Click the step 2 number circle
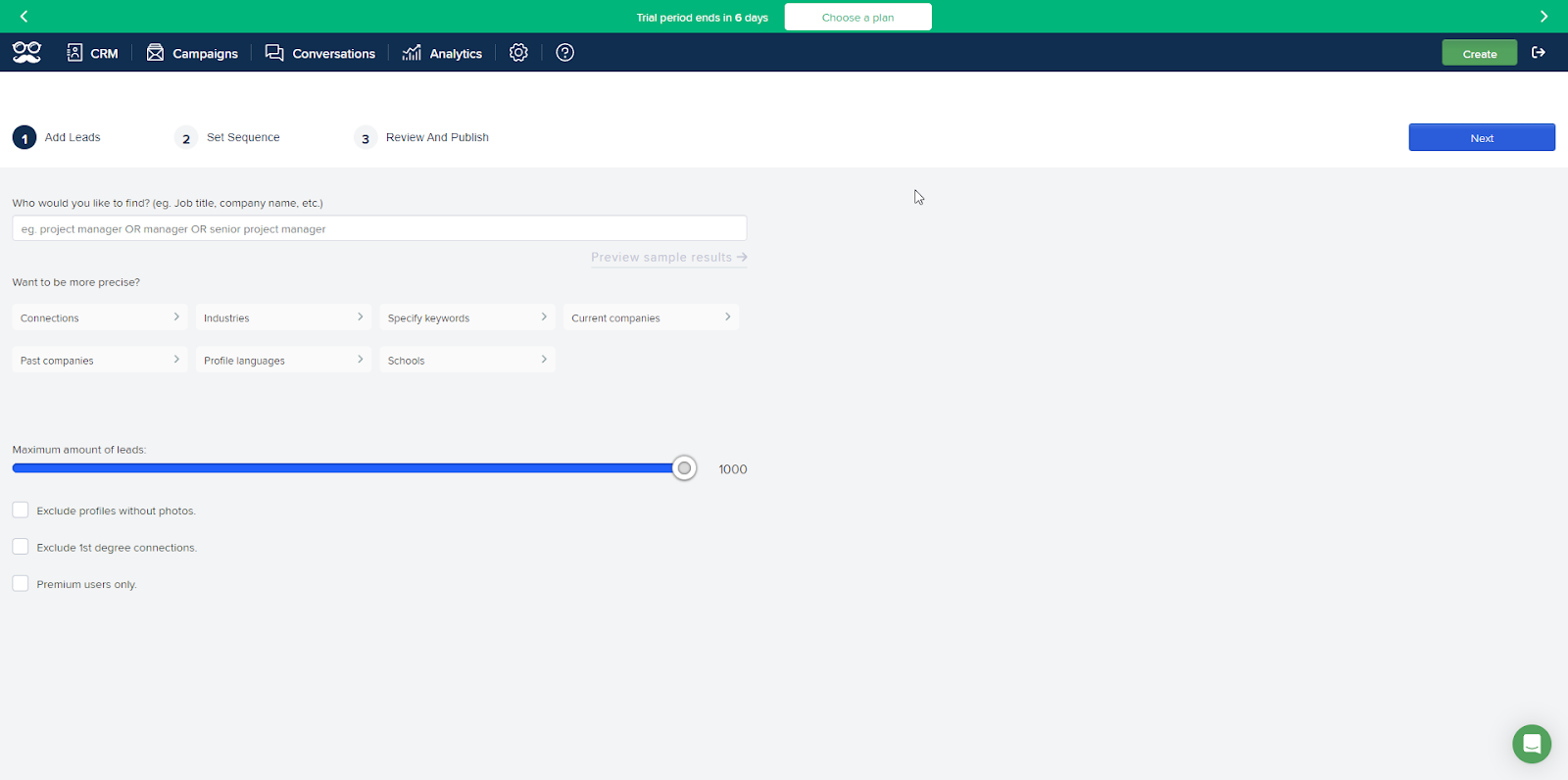Image resolution: width=1568 pixels, height=780 pixels. pos(186,138)
